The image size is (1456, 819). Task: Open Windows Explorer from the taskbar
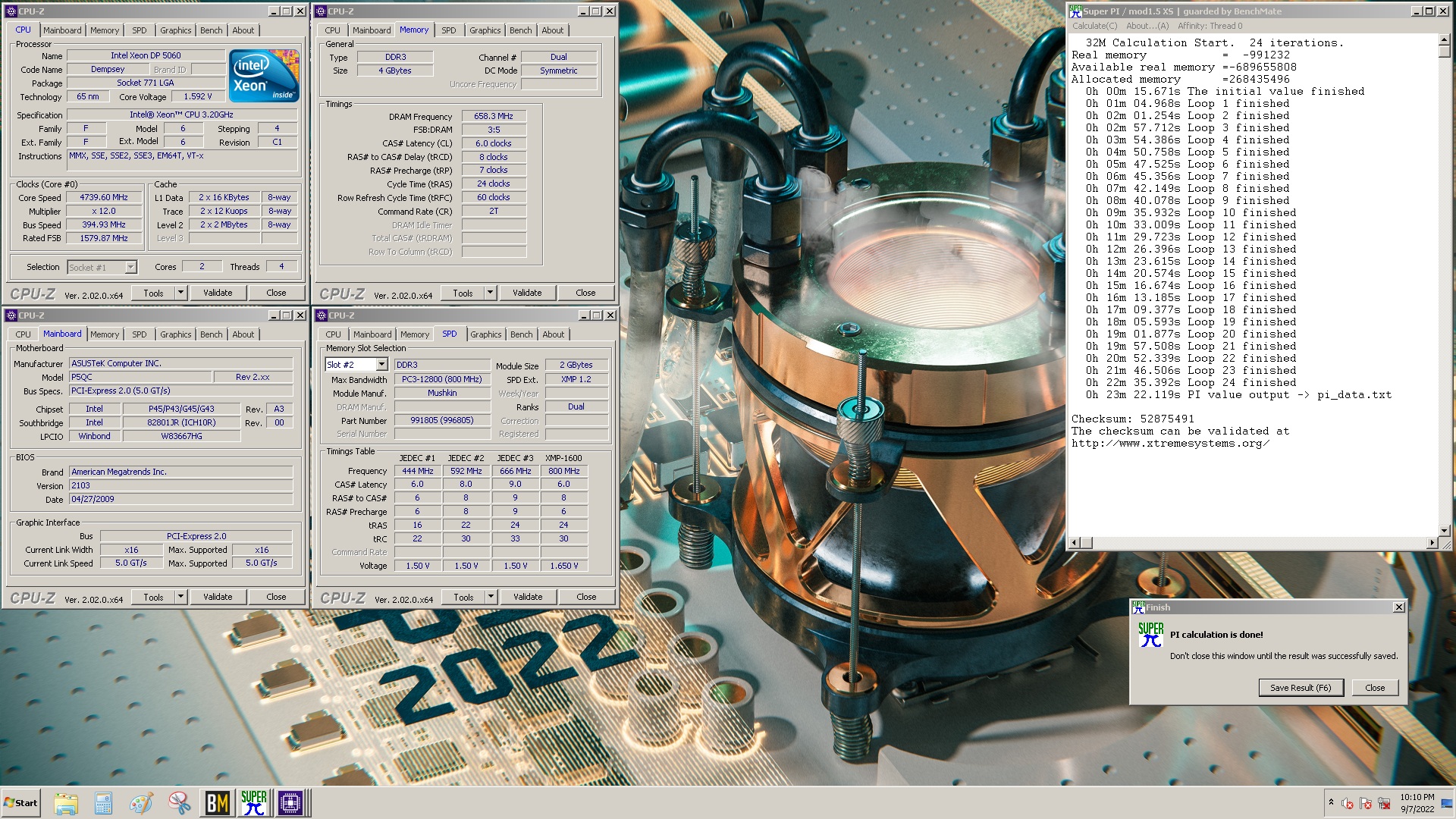66,803
